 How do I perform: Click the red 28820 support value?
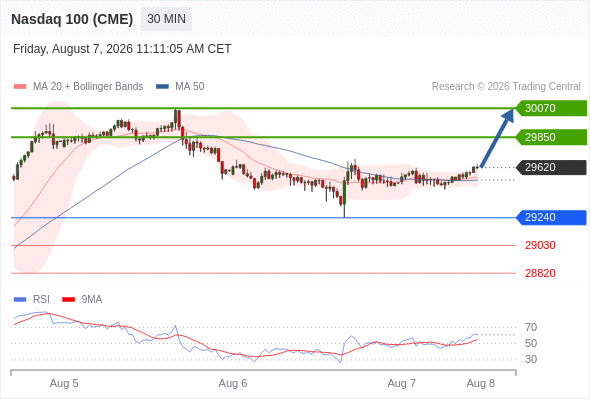(540, 273)
